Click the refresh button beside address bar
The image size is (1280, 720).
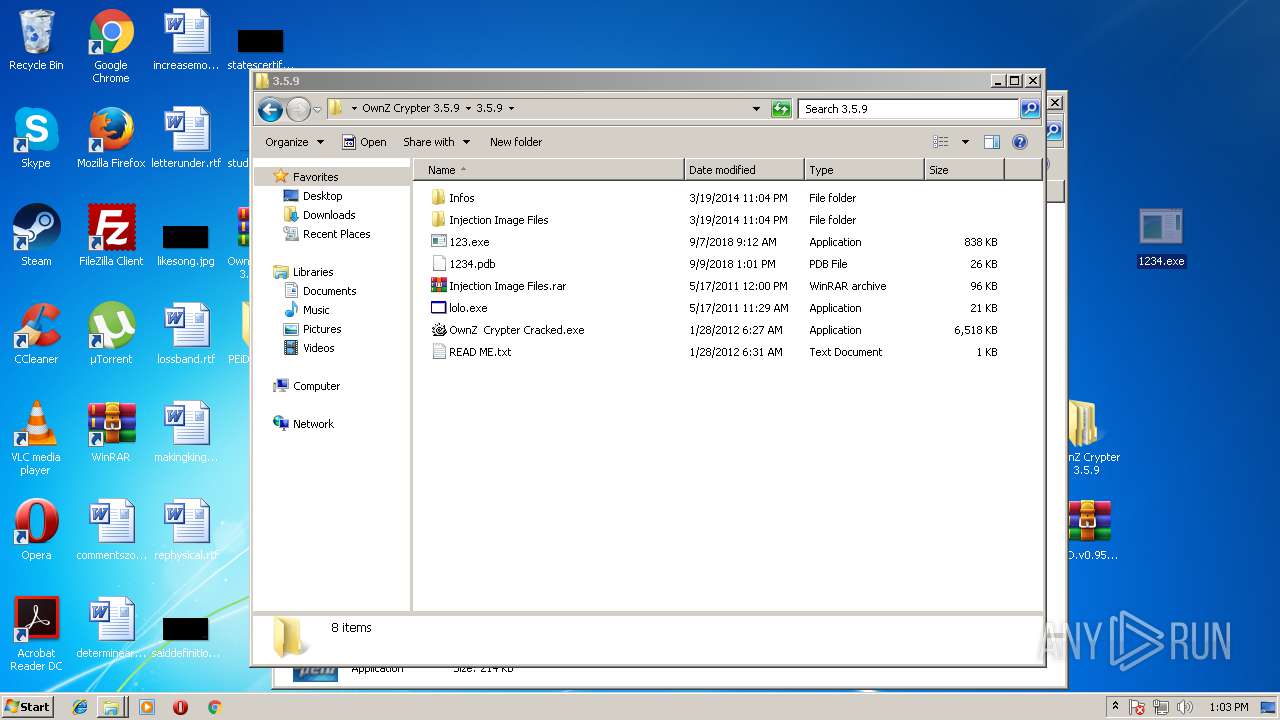(781, 109)
